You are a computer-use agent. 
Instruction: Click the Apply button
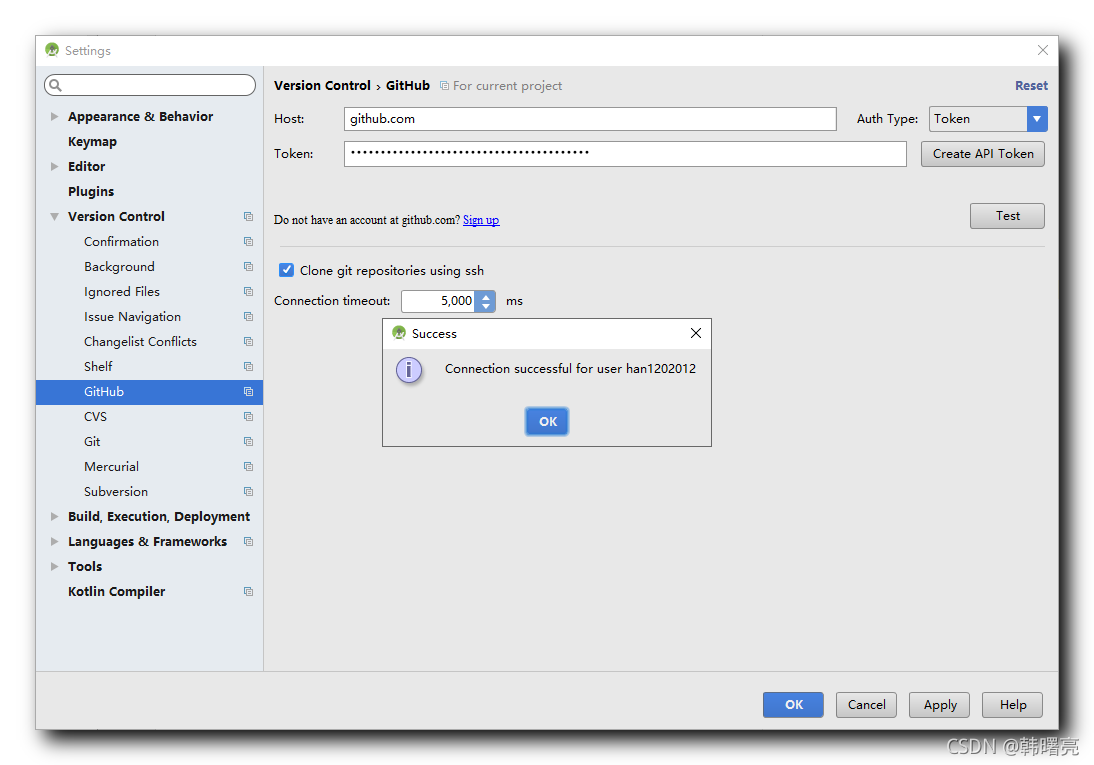(x=940, y=704)
